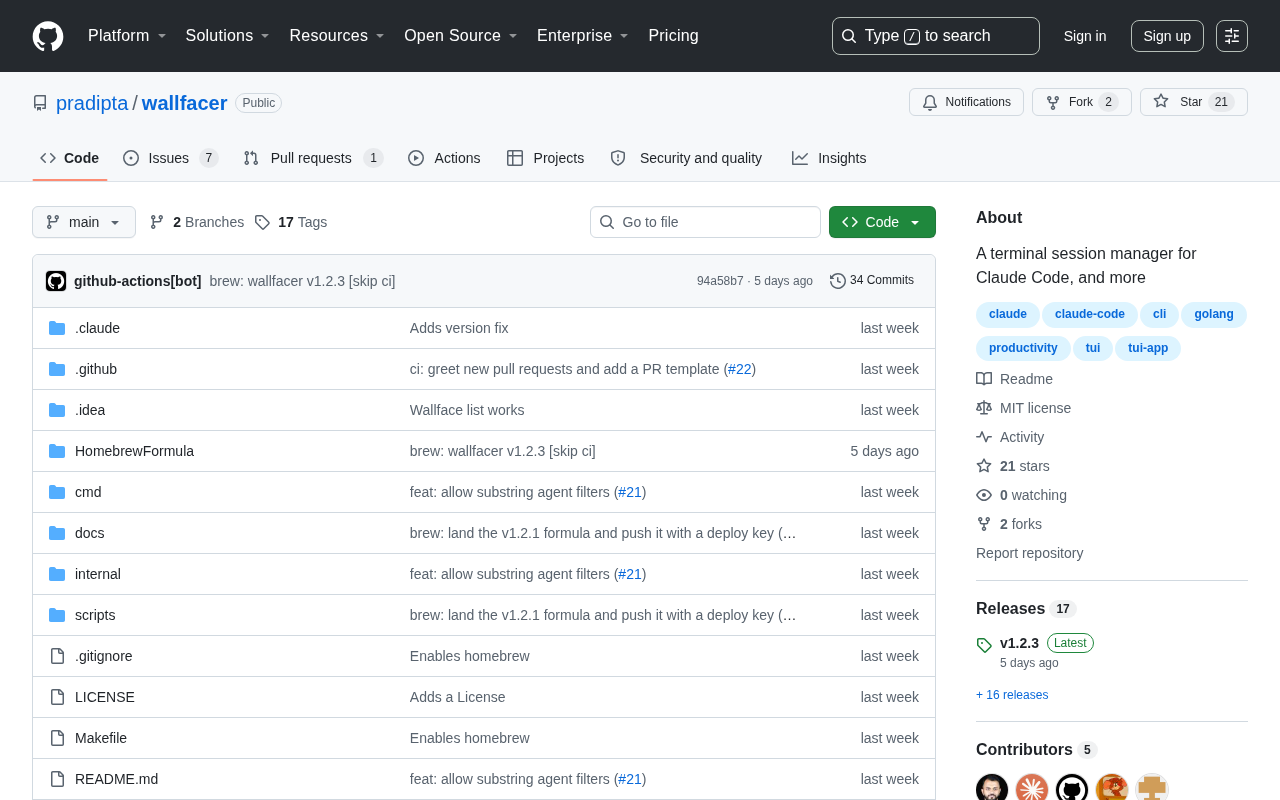Click the .claude folder icon
1280x800 pixels.
point(57,328)
